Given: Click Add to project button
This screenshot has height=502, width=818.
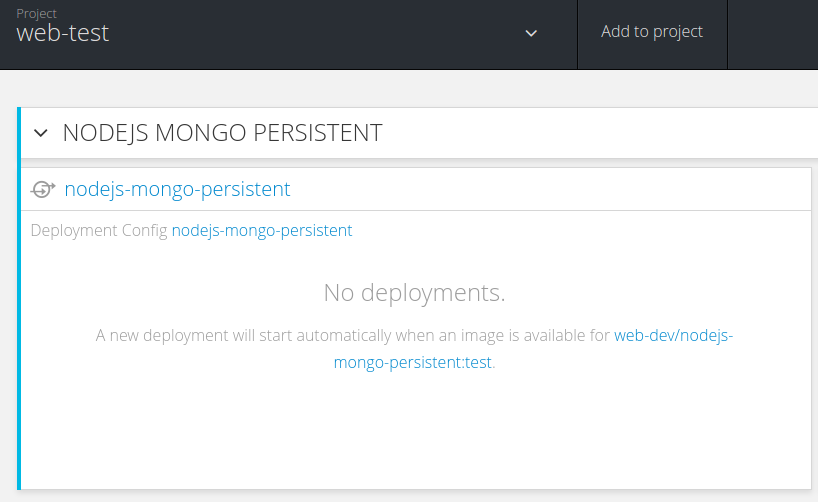Looking at the screenshot, I should [651, 32].
